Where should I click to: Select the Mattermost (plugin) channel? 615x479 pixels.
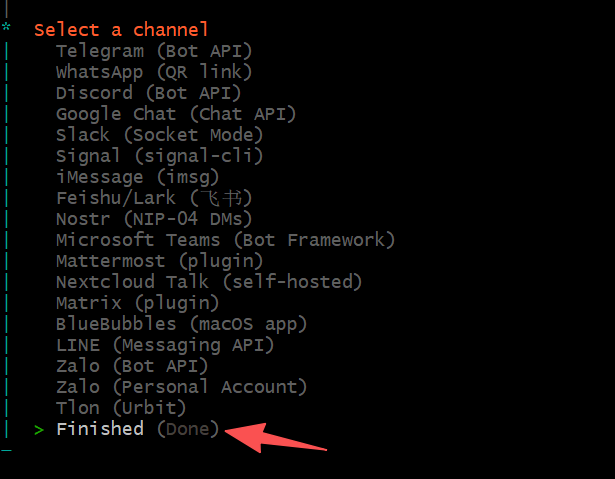pyautogui.click(x=159, y=261)
